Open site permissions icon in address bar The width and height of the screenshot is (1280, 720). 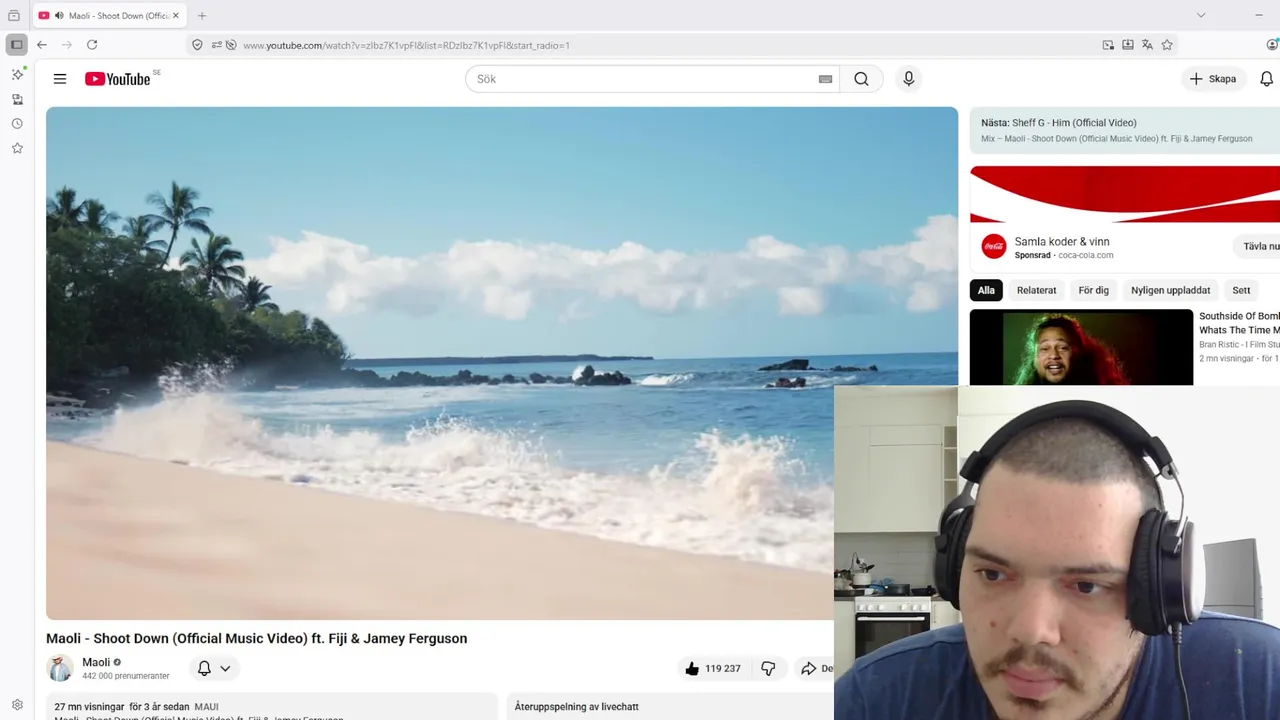pos(216,45)
